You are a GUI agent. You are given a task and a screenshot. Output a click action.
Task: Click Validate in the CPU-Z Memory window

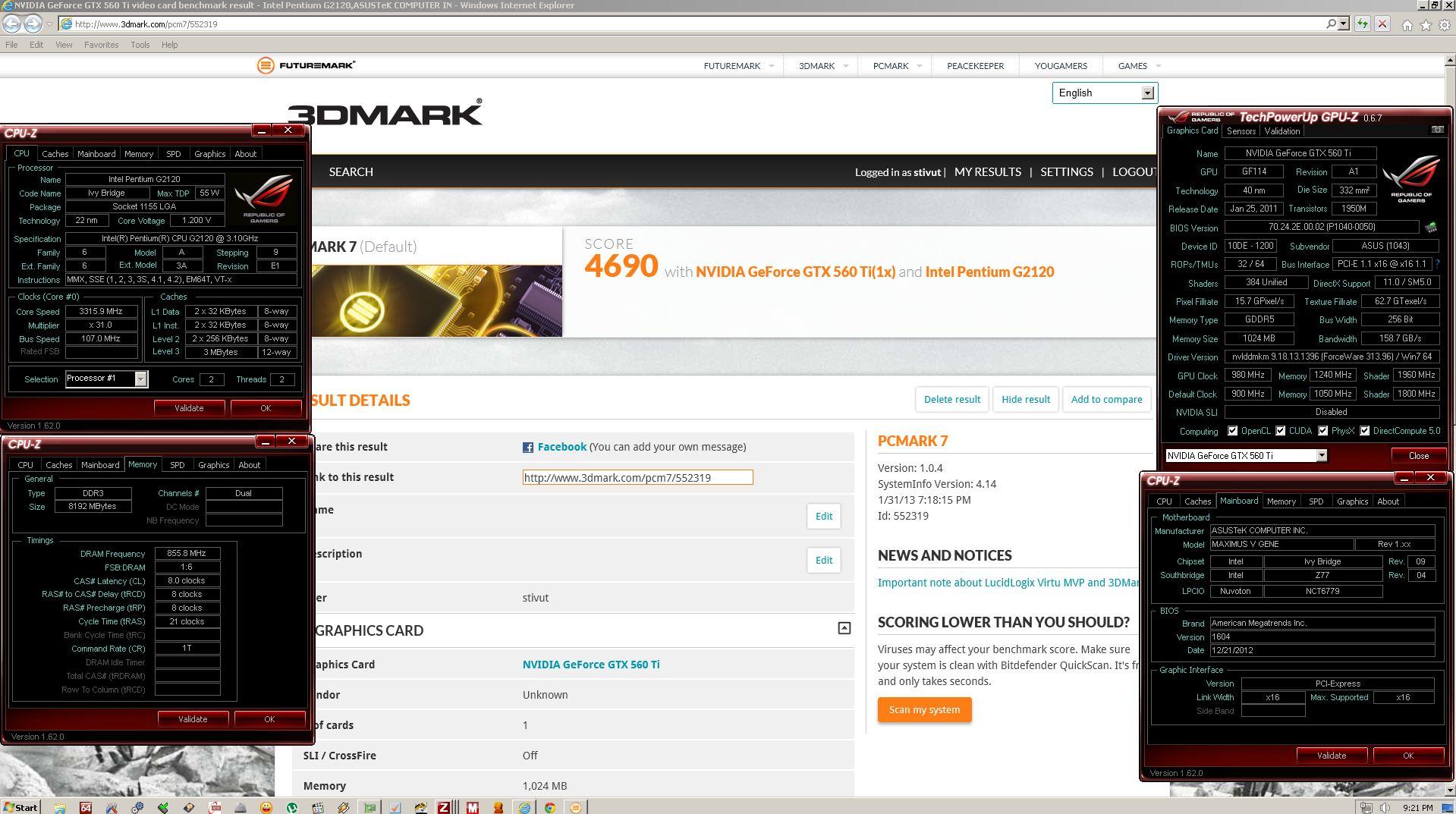click(193, 719)
